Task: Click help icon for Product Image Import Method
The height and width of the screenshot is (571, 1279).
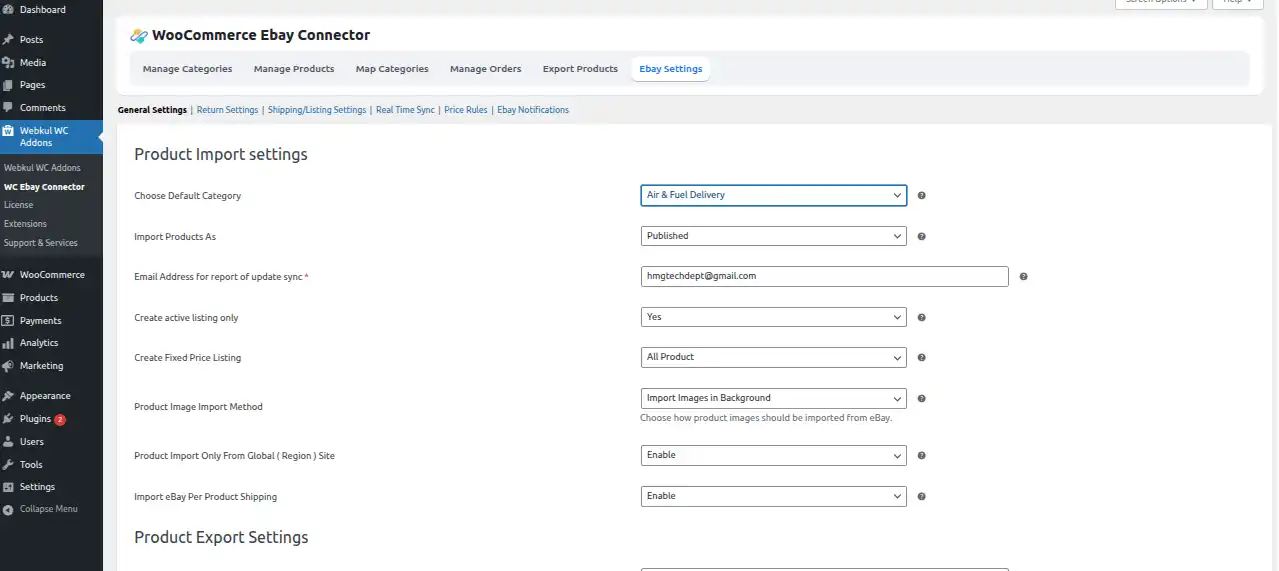Action: [921, 398]
